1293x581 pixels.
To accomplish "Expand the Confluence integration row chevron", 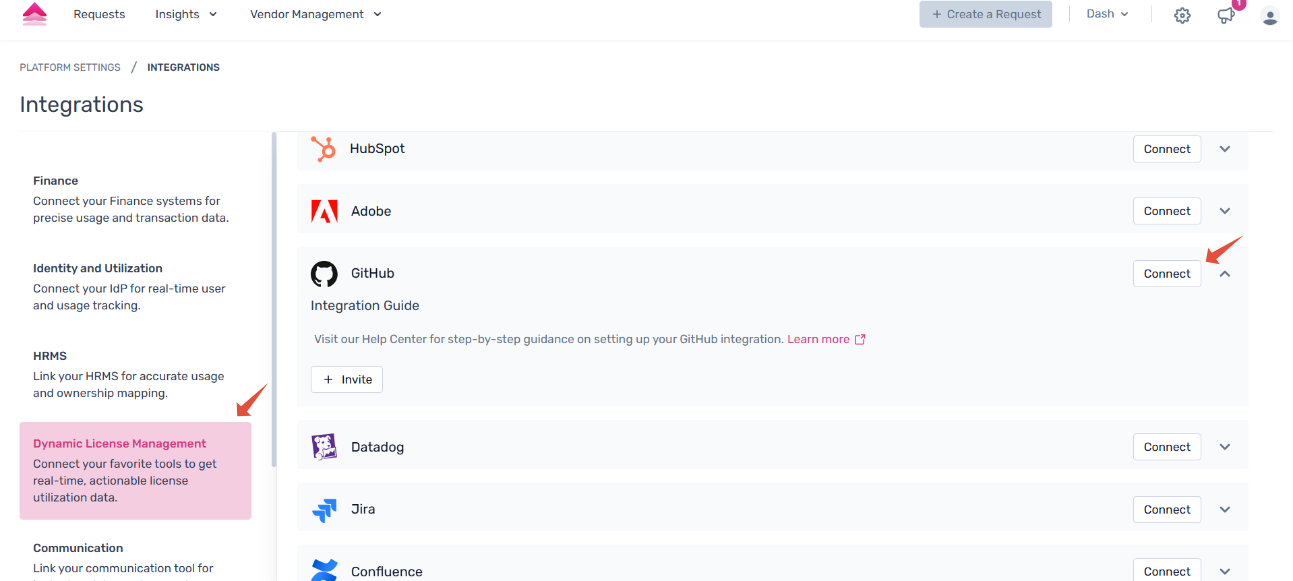I will [1225, 571].
